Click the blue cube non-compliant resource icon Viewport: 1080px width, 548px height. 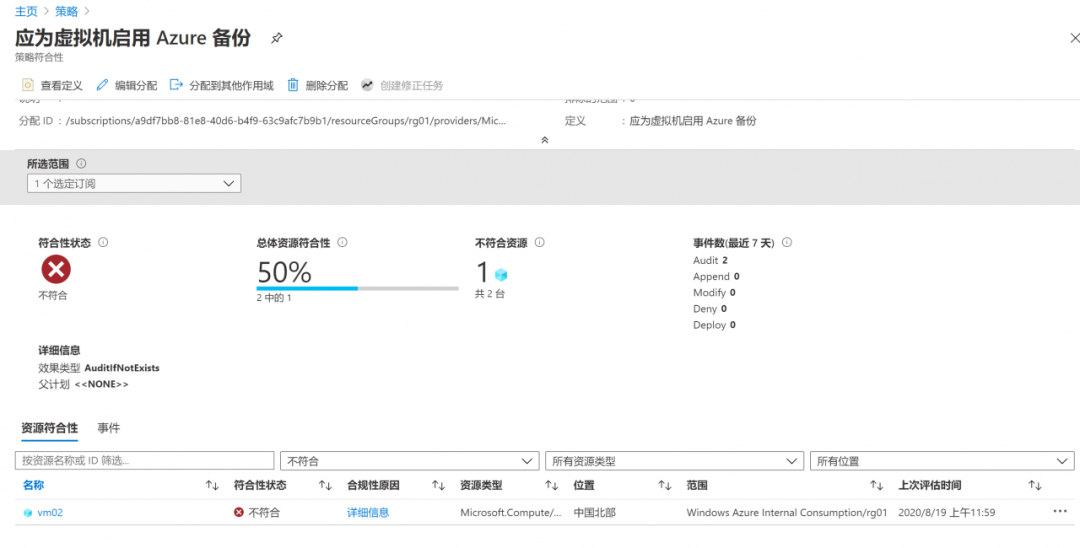(x=501, y=275)
